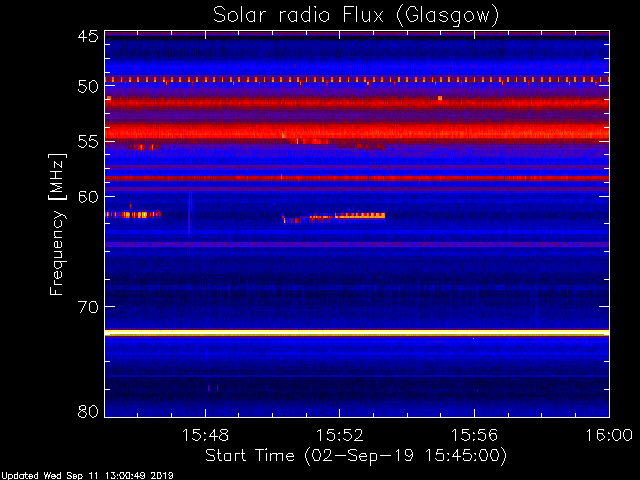Click the 15:52 time tick label
Screen dimensions: 640x480
(340, 435)
